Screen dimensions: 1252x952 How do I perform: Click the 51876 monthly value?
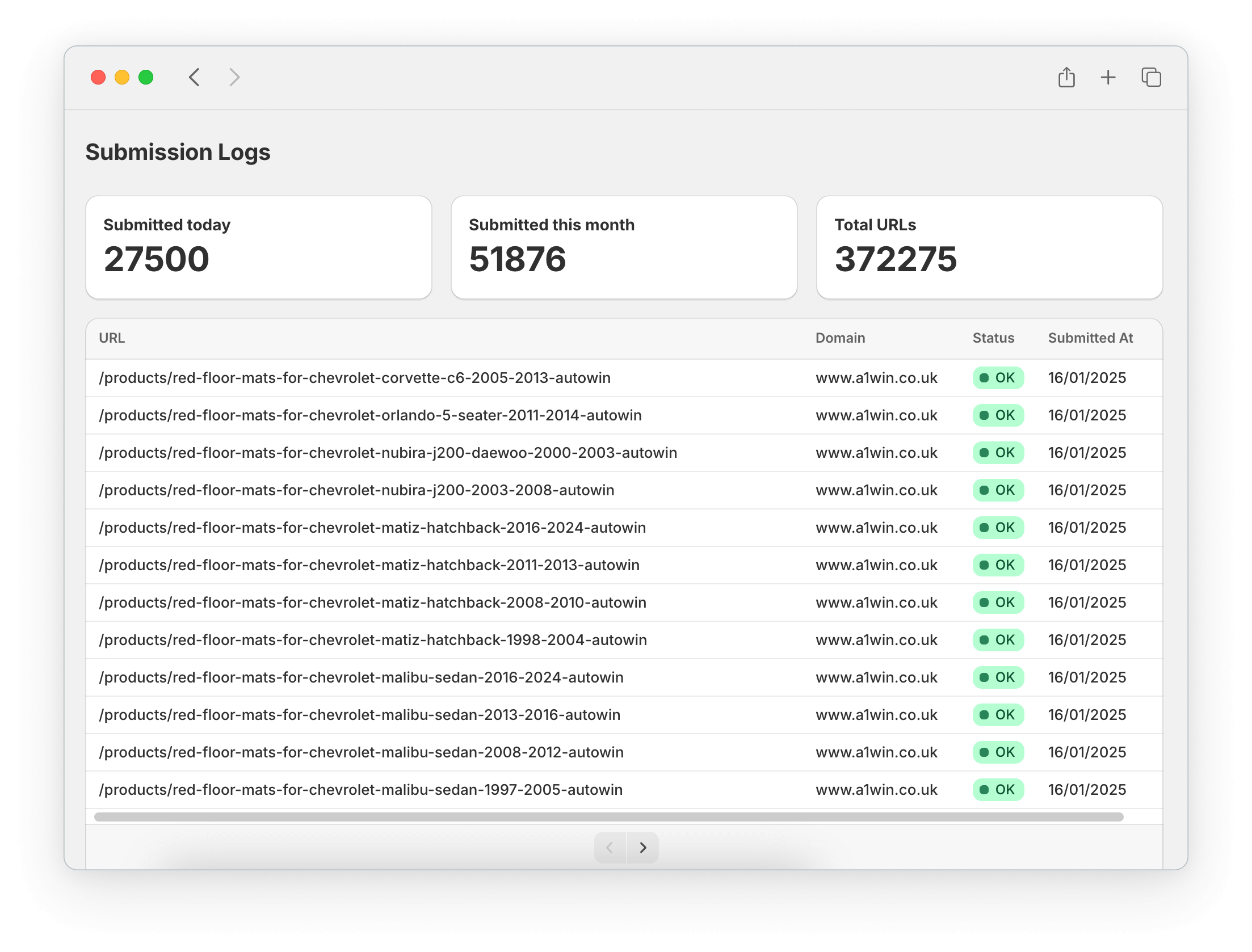coord(517,259)
